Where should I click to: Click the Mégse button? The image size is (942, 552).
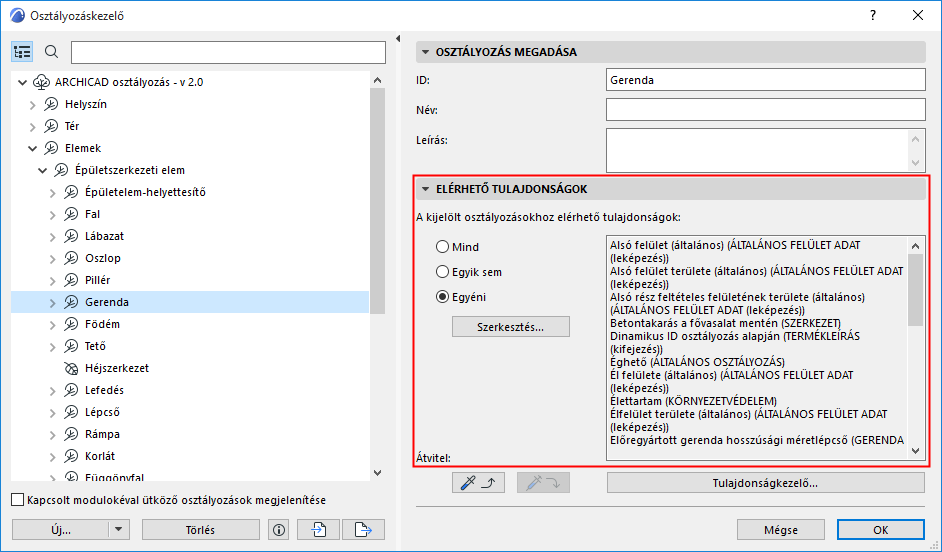(x=781, y=530)
